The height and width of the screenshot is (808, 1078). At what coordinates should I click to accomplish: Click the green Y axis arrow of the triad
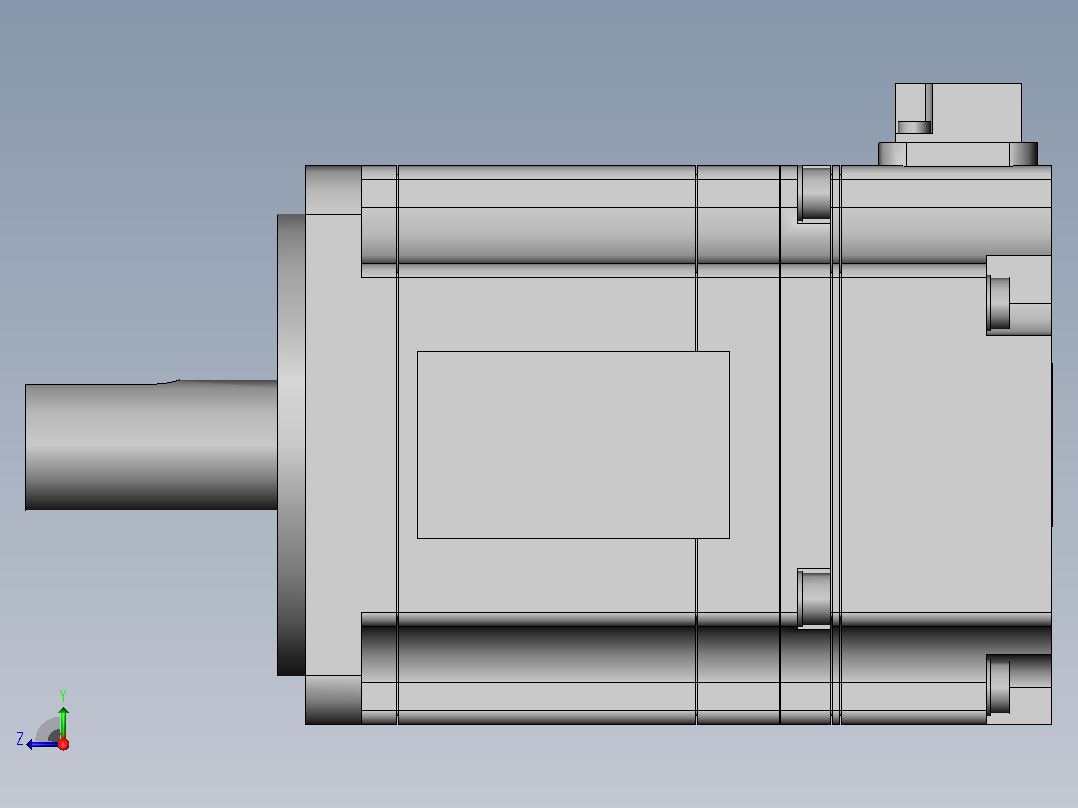(63, 723)
